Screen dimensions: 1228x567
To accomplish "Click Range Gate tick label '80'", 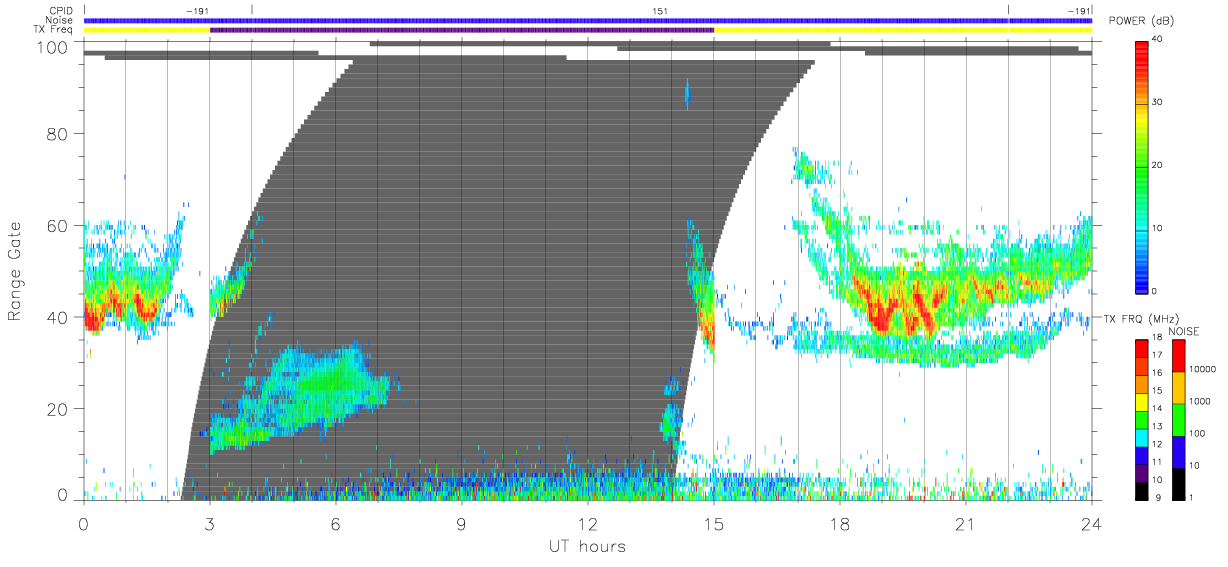I will pyautogui.click(x=56, y=133).
